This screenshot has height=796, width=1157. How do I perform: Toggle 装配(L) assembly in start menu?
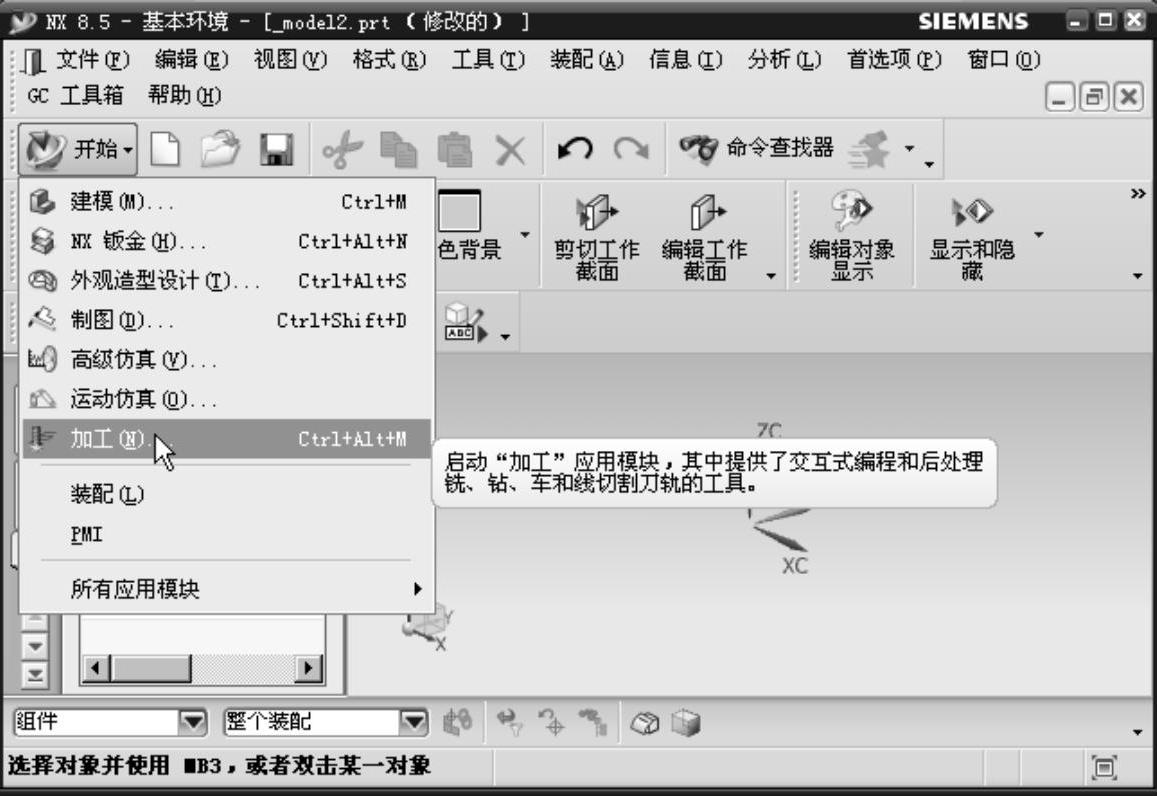226,494
